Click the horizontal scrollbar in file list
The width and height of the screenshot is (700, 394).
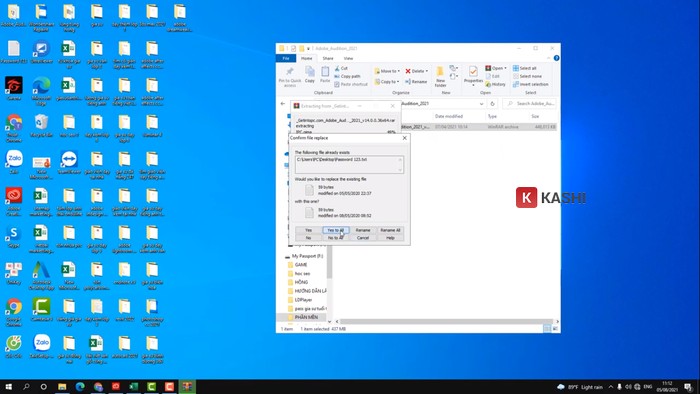446,321
